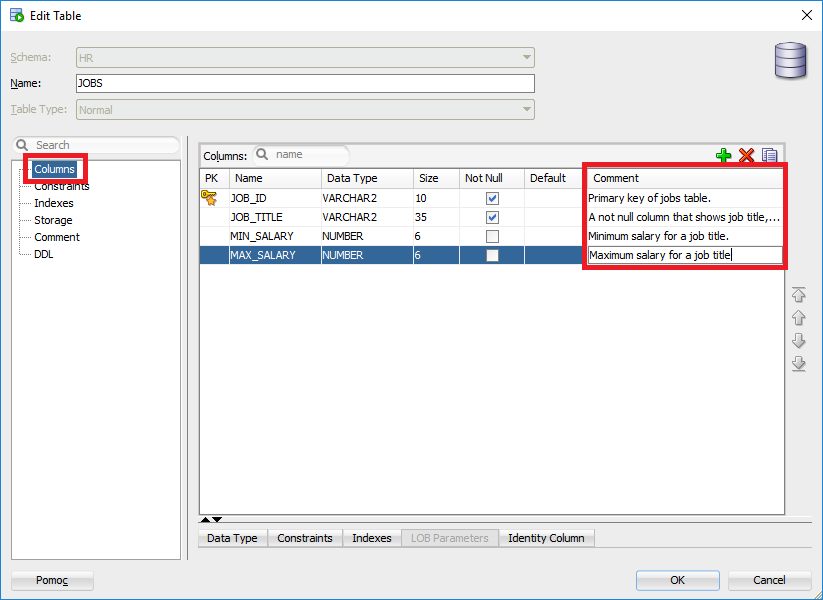Click move column up arrow
The image size is (823, 600).
[798, 318]
